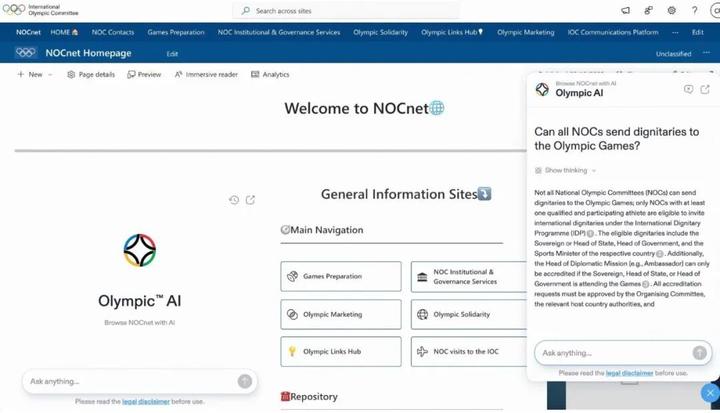Viewport: 720px width, 413px height.
Task: Open the NOC Contacts navigation tab
Action: pos(113,32)
